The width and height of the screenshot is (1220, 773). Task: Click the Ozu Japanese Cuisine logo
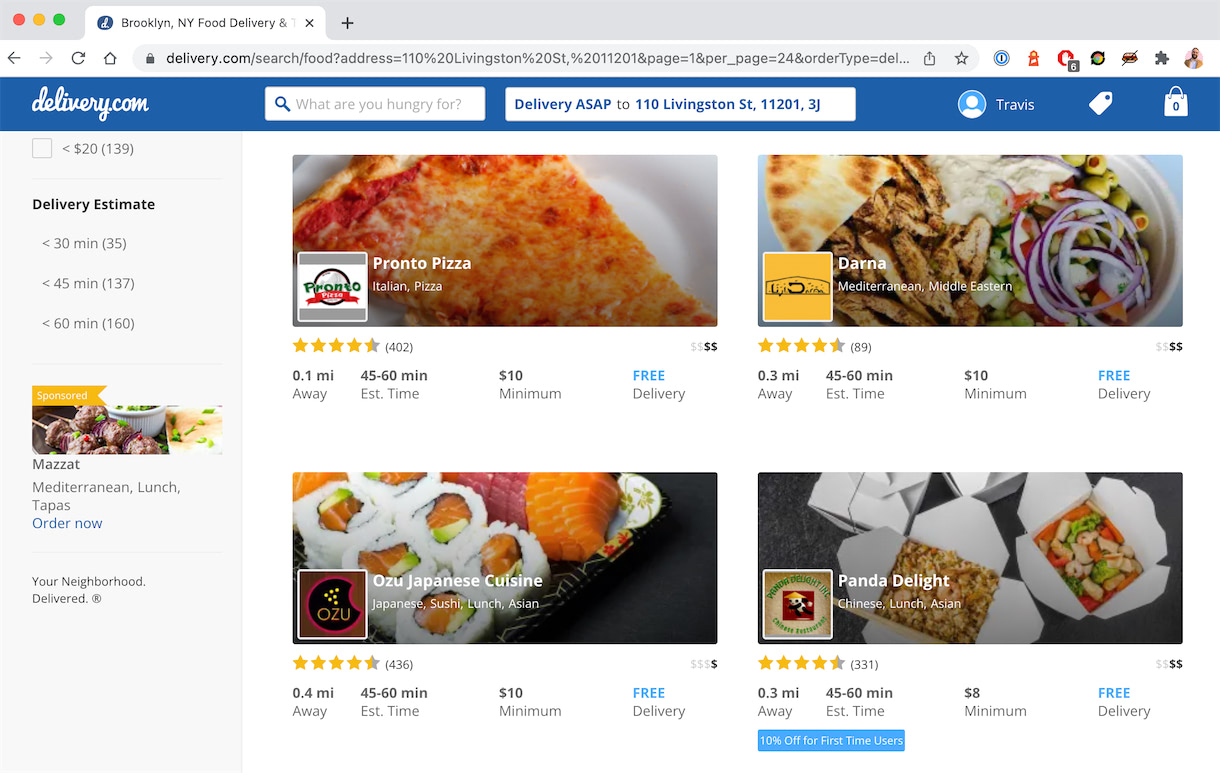point(332,604)
